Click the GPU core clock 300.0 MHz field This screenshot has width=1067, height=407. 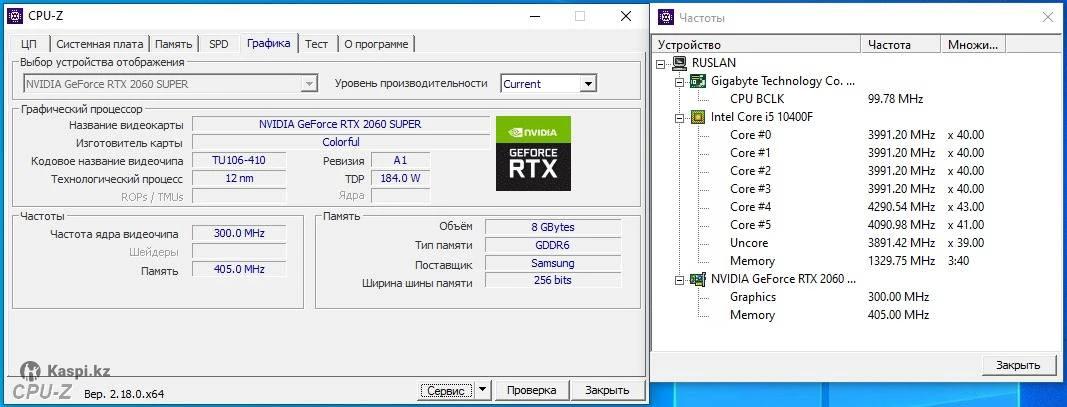pyautogui.click(x=239, y=233)
